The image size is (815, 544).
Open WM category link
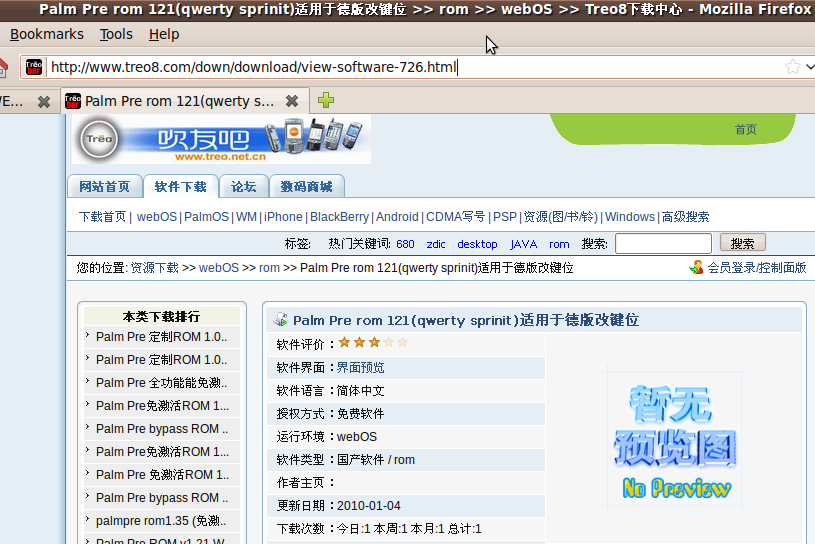[246, 217]
